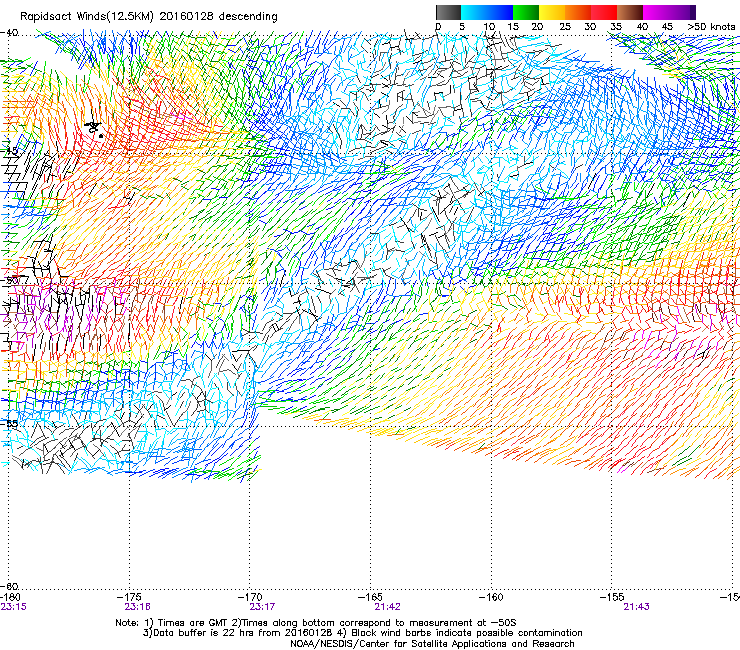Click the dark purple 45-50 knots legend swatch

tap(682, 12)
